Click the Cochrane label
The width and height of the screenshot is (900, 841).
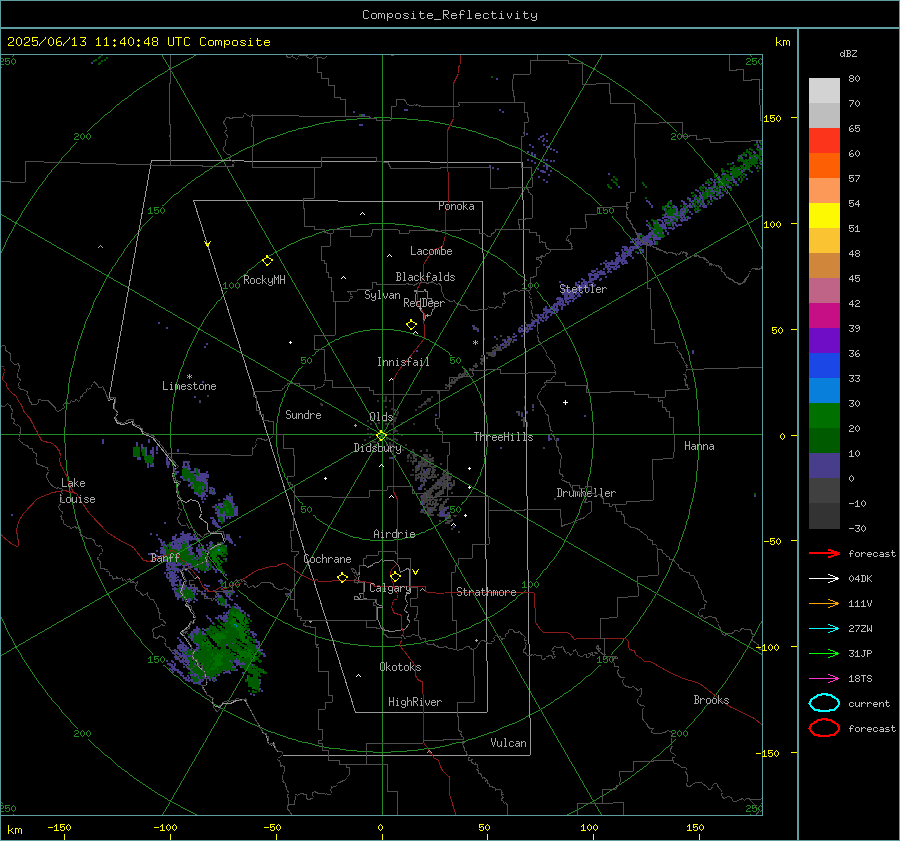pos(327,559)
